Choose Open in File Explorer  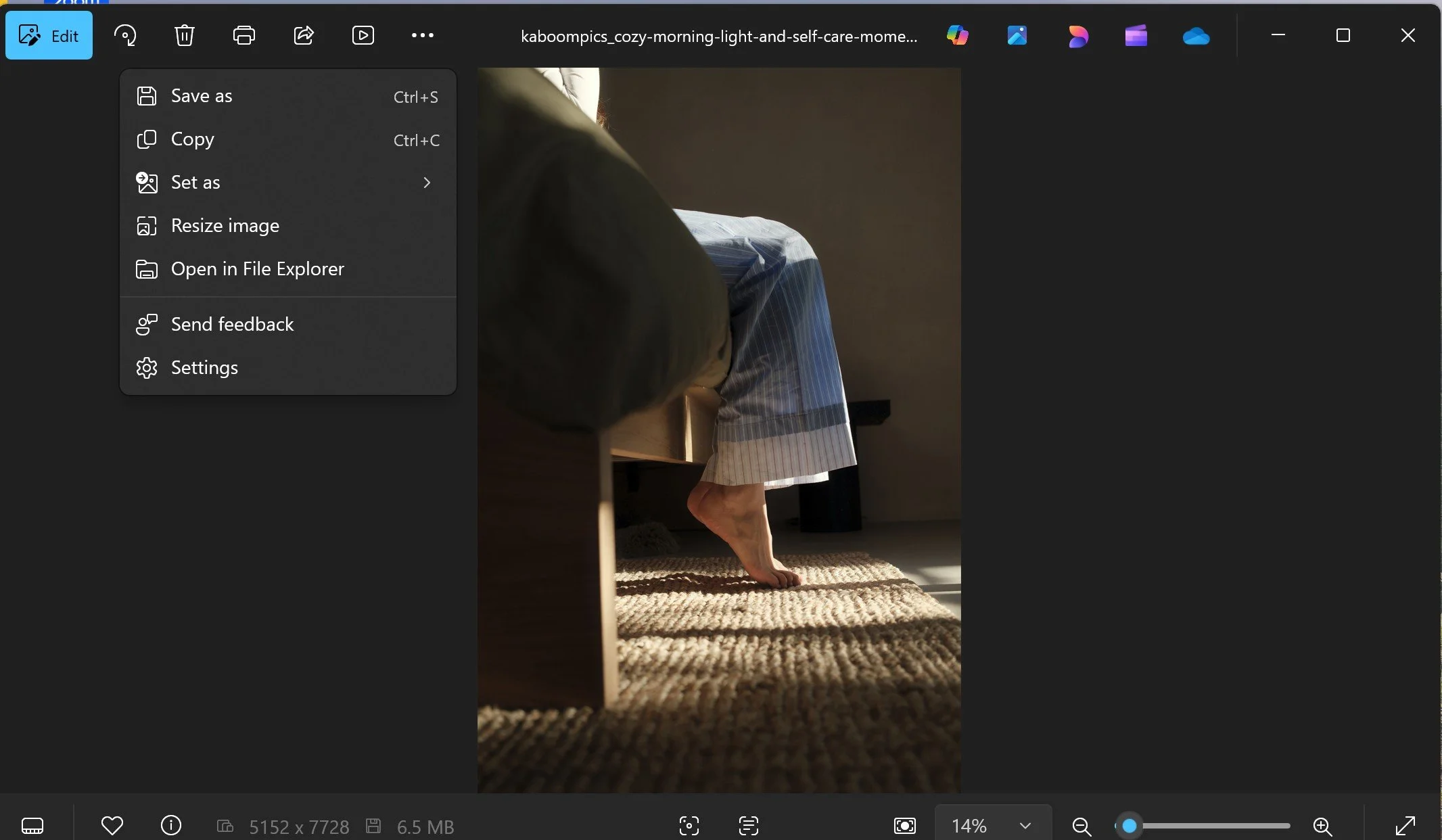(257, 269)
